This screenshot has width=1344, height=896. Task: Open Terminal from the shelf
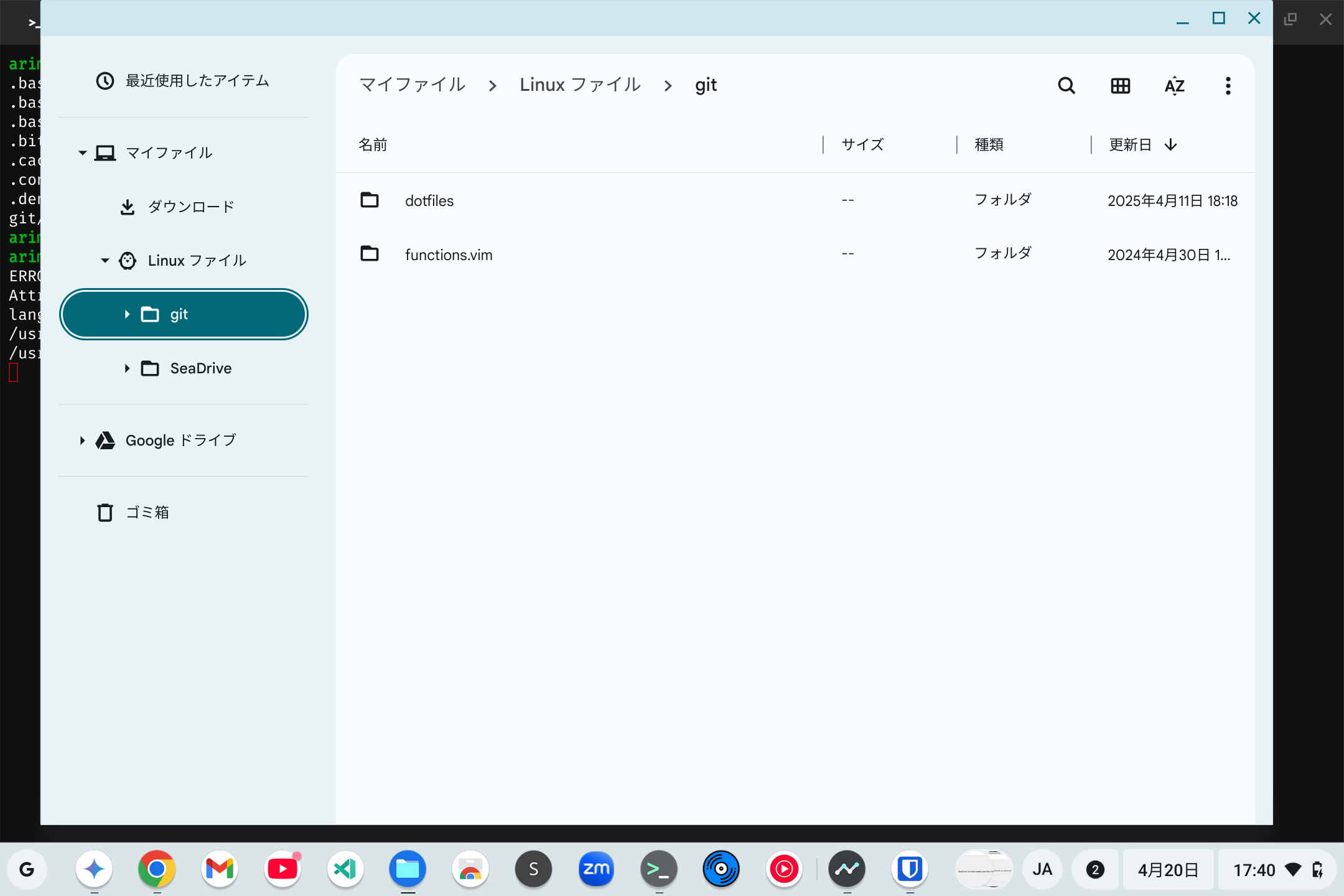659,869
